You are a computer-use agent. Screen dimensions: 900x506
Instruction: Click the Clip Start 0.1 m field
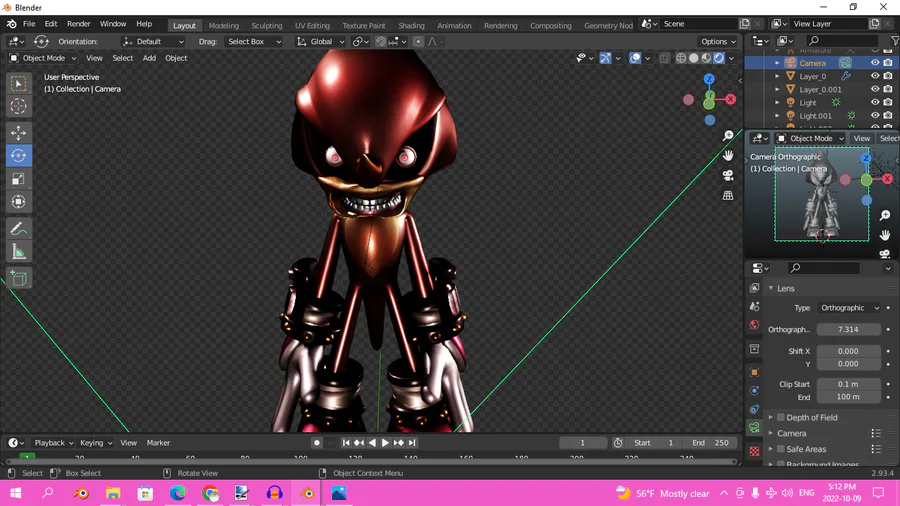click(x=848, y=384)
